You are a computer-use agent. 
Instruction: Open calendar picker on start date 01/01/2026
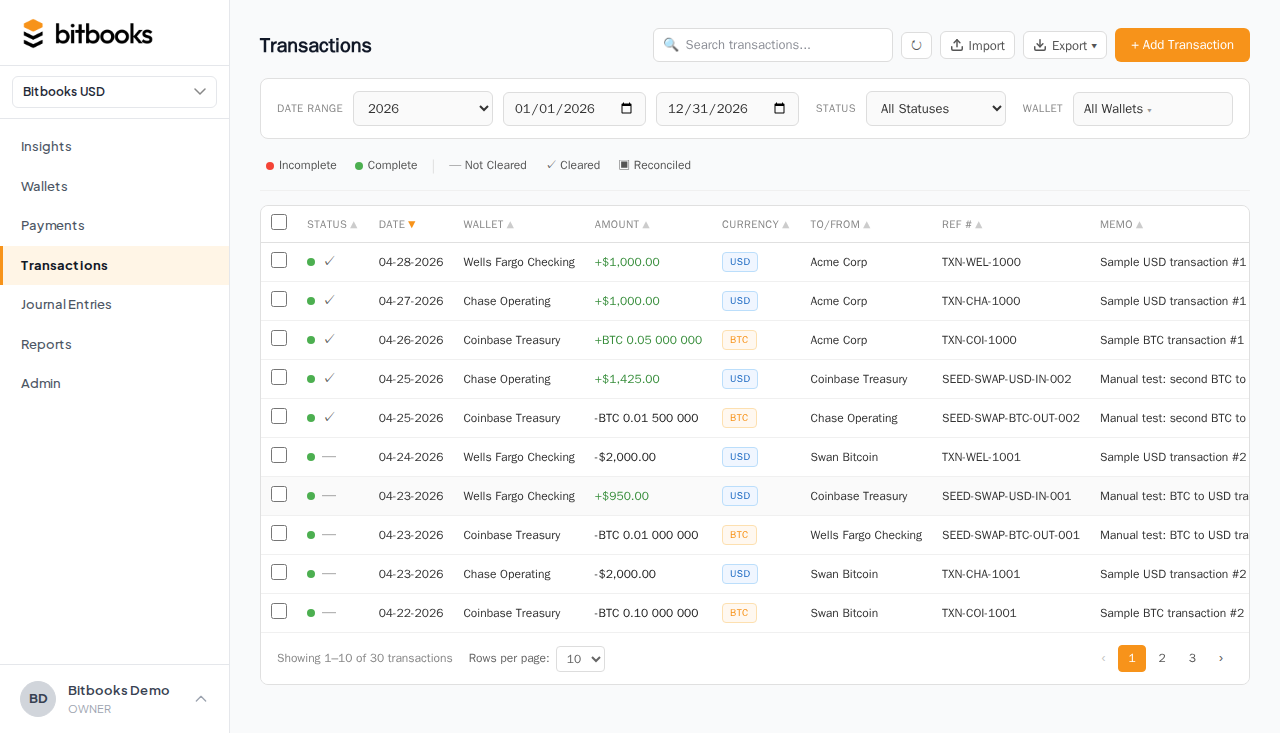tap(627, 108)
